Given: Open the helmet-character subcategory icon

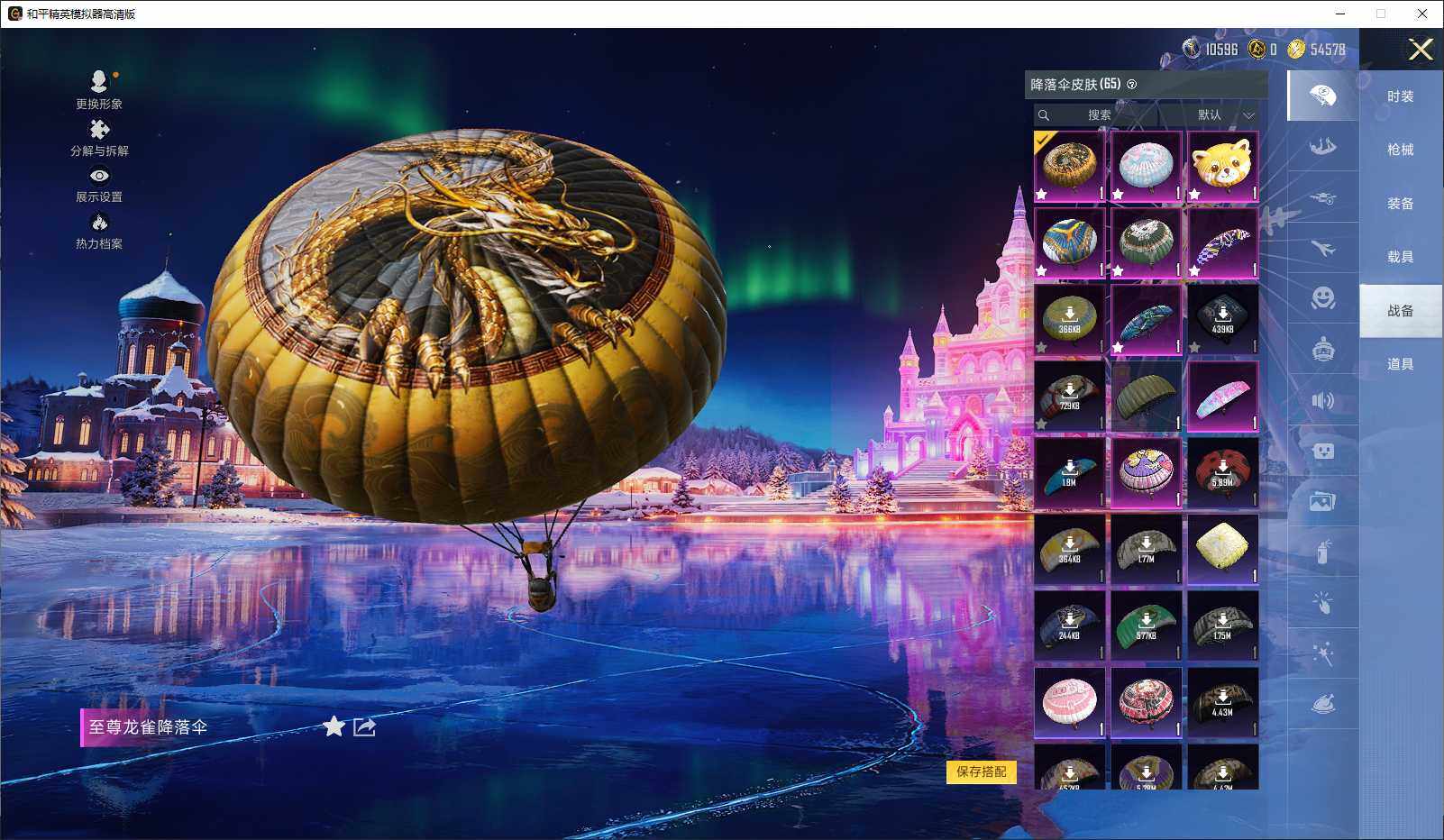Looking at the screenshot, I should click(x=1322, y=349).
